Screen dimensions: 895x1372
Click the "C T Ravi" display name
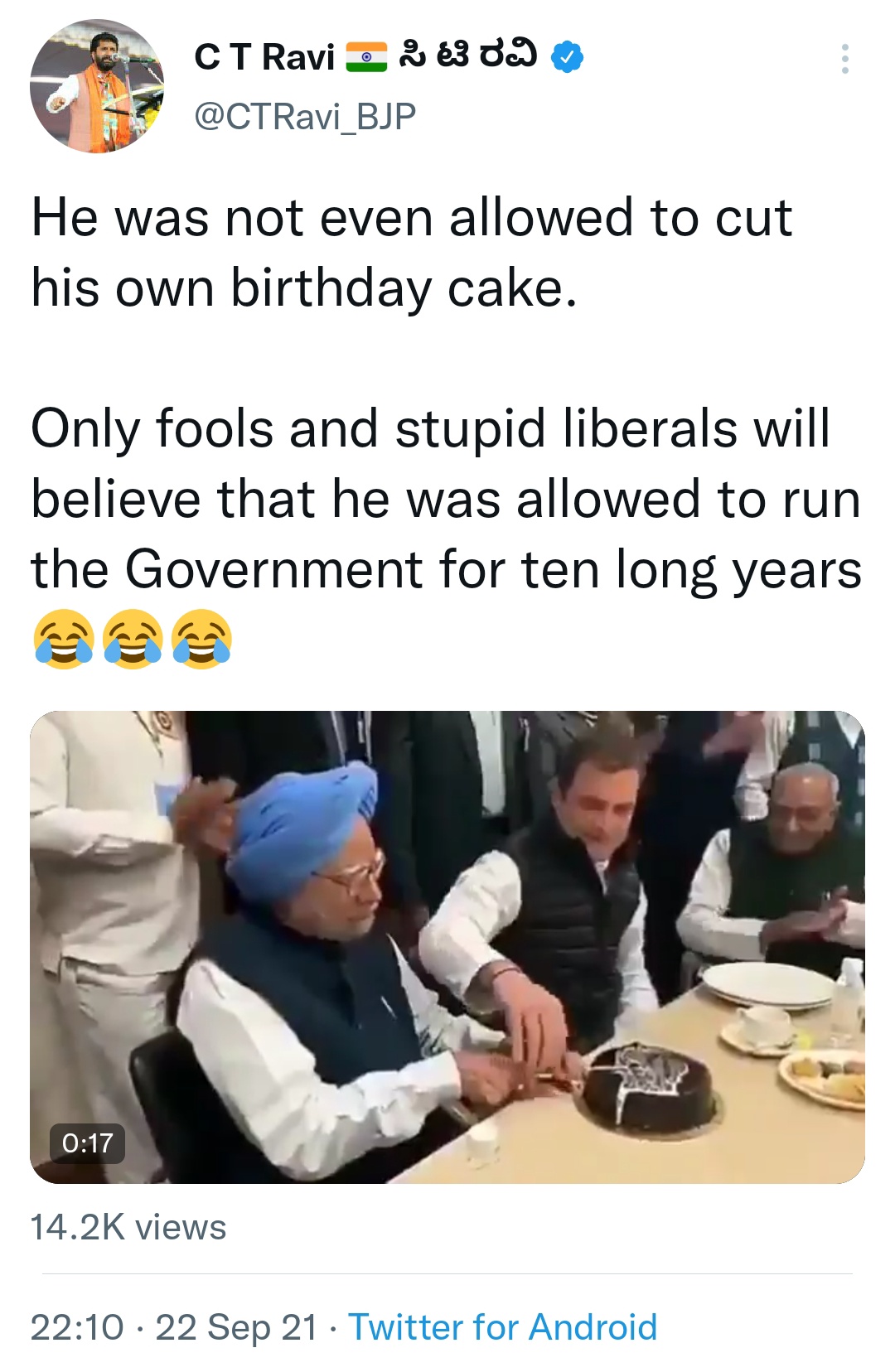pyautogui.click(x=264, y=57)
